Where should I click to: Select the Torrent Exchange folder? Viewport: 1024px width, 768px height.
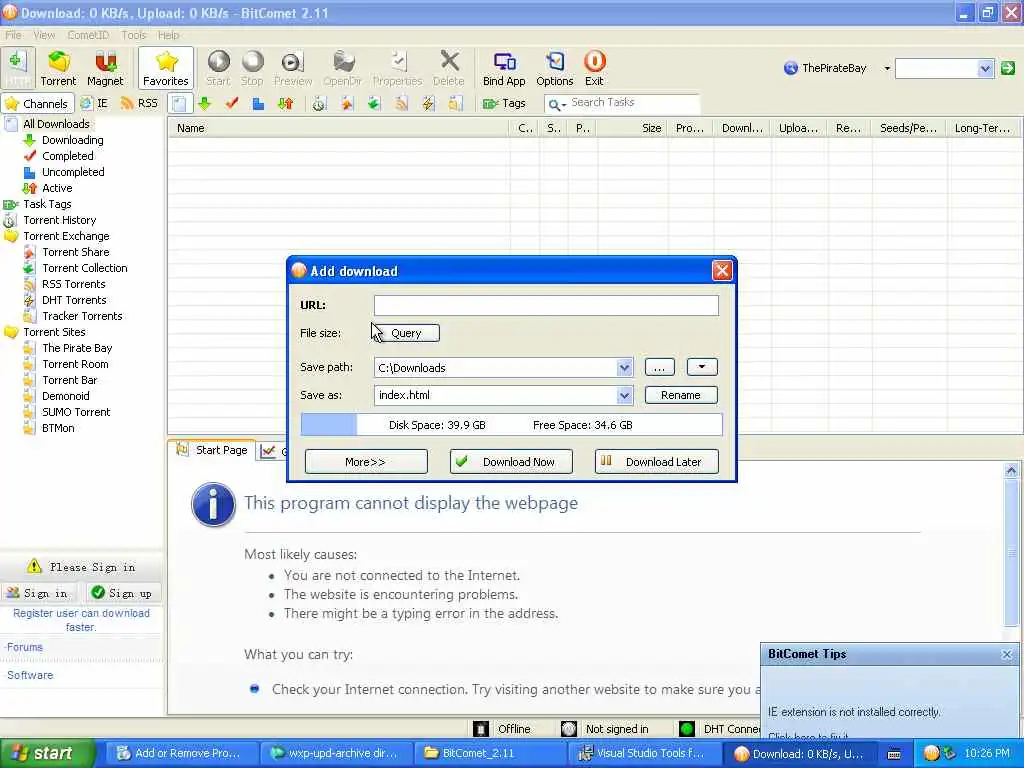[x=66, y=236]
